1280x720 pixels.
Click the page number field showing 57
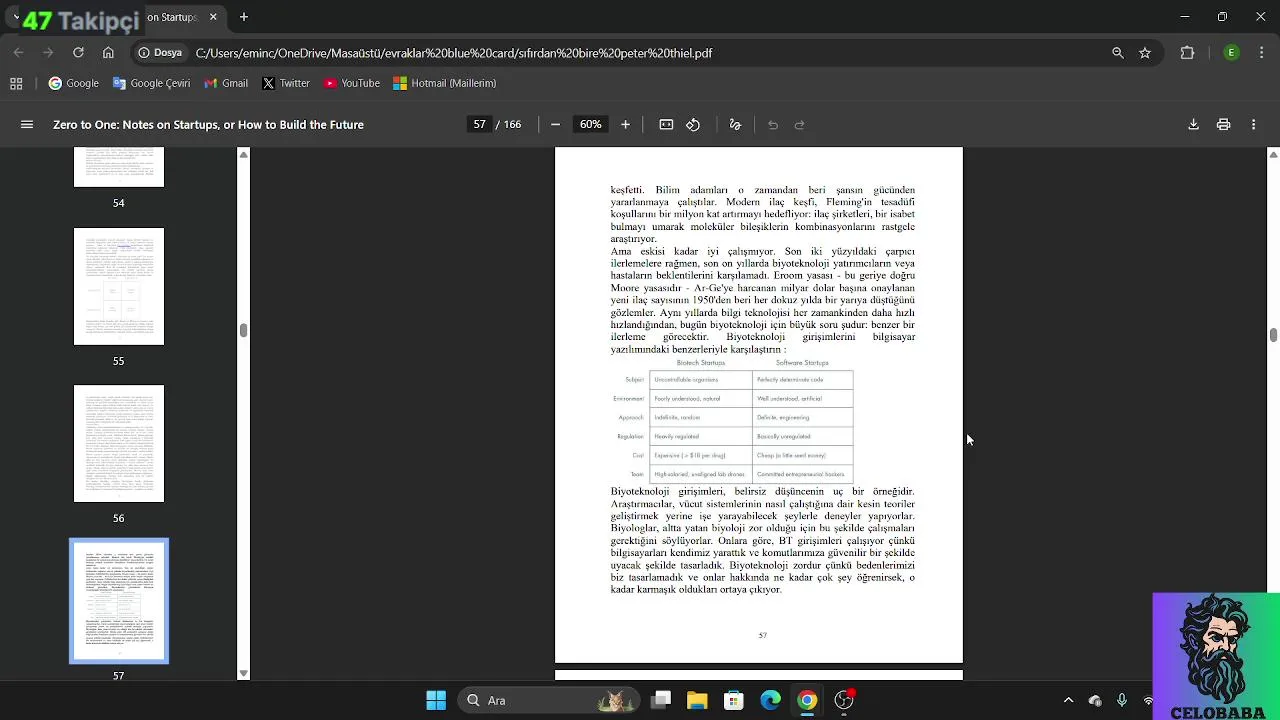coord(480,125)
